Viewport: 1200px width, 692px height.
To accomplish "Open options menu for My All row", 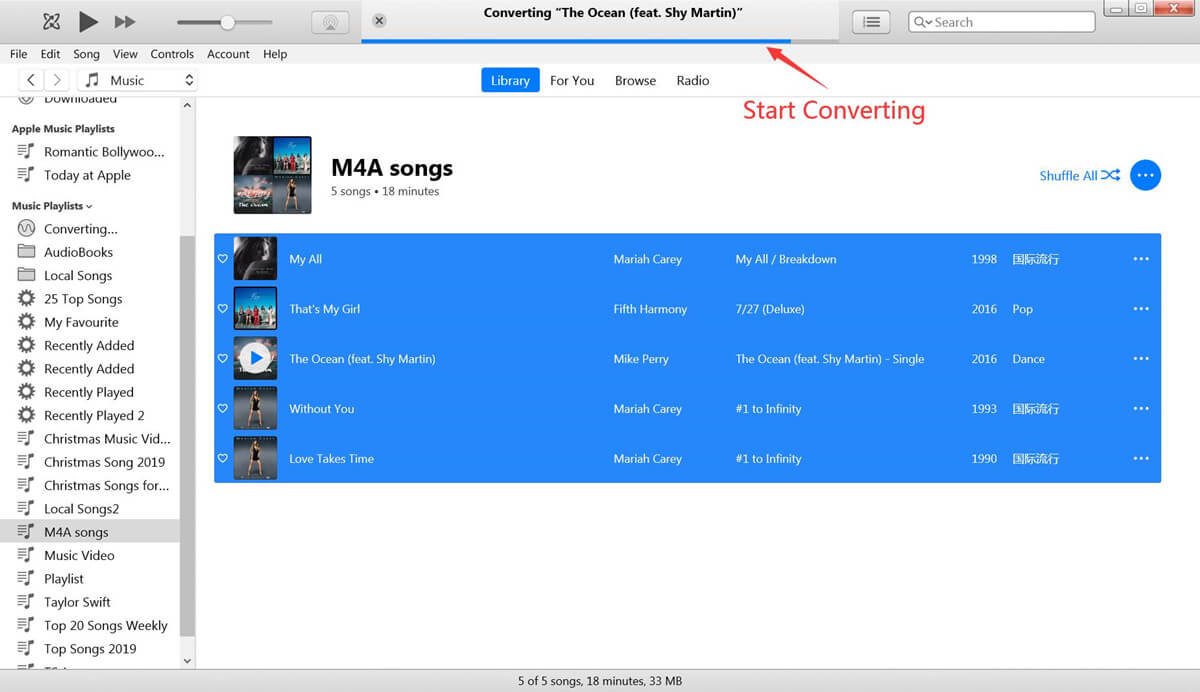I will [x=1141, y=259].
